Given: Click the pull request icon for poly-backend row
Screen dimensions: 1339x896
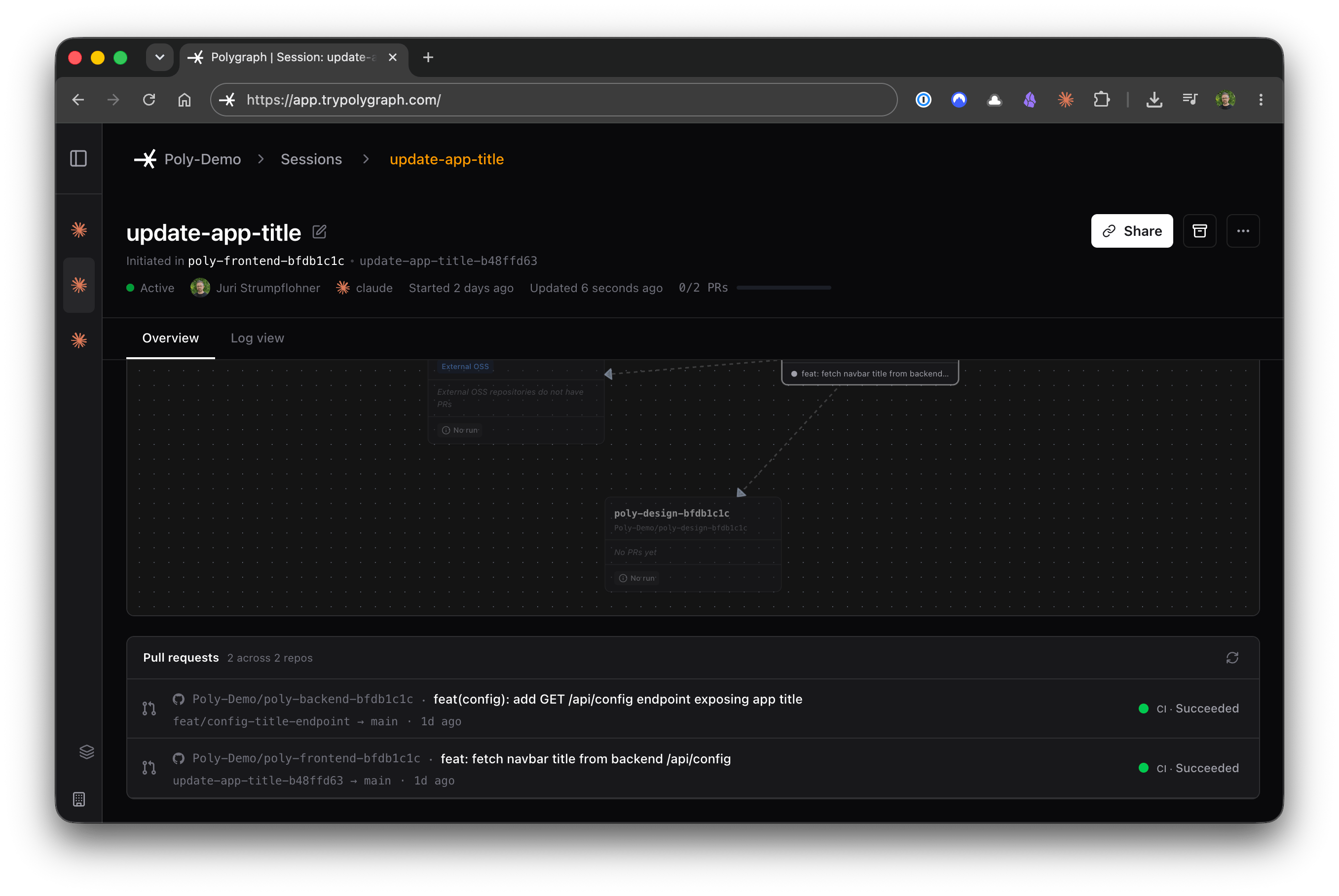Looking at the screenshot, I should (x=149, y=709).
